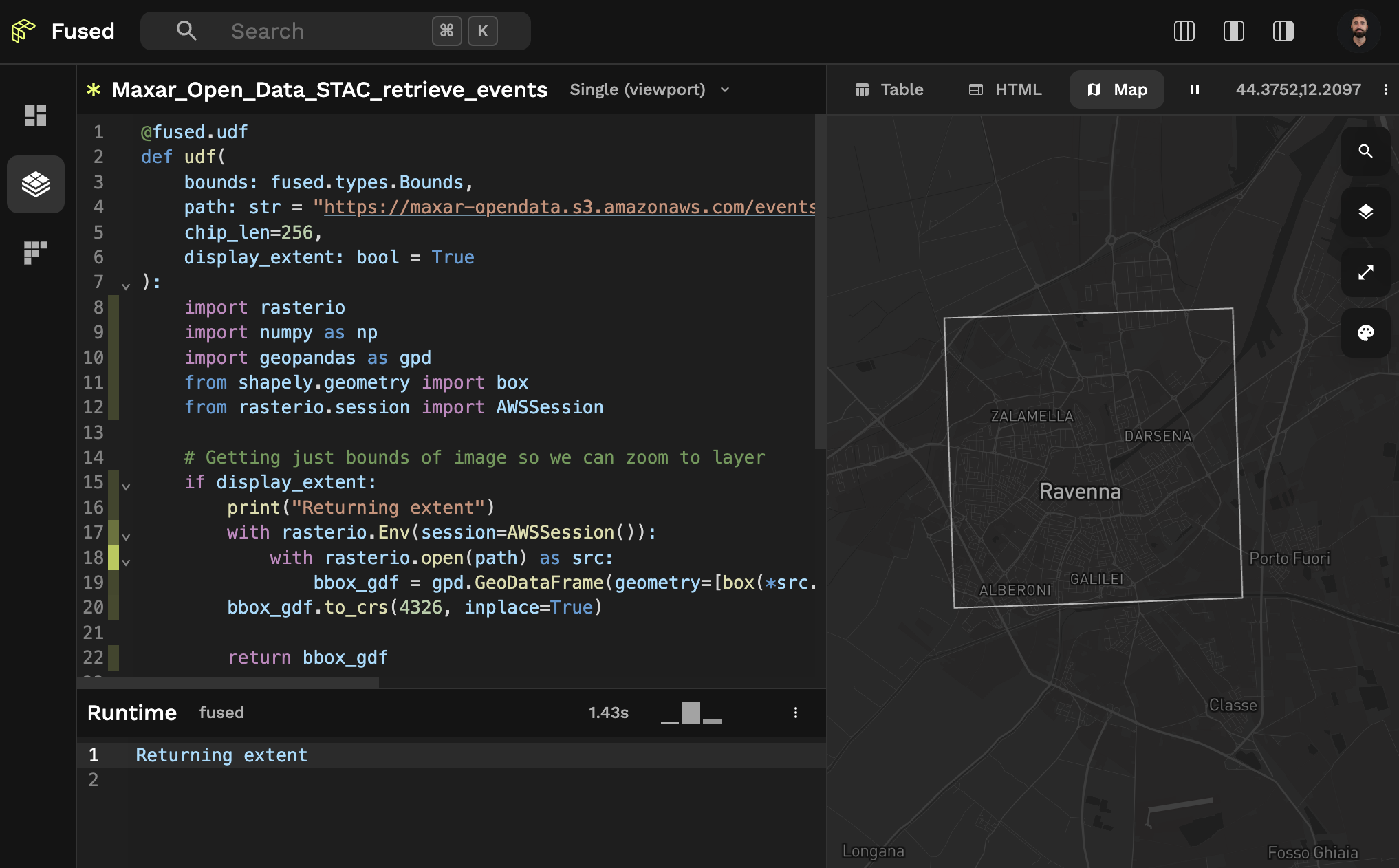Open the dashboard grid view in sidebar
The width and height of the screenshot is (1399, 868).
point(35,116)
